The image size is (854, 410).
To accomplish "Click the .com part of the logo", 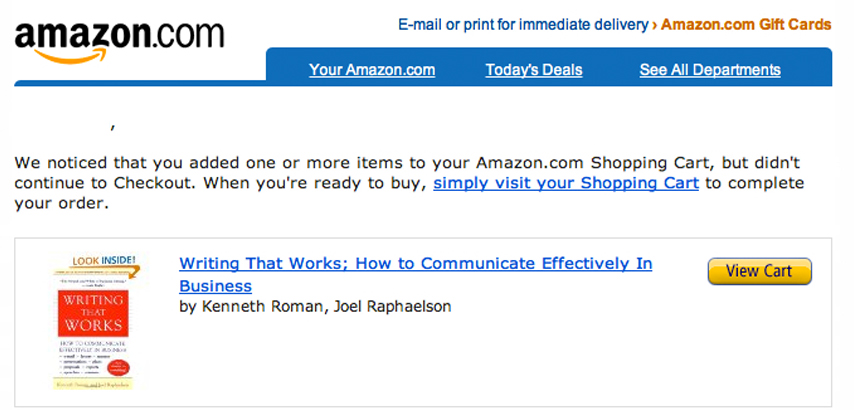I will coord(186,34).
